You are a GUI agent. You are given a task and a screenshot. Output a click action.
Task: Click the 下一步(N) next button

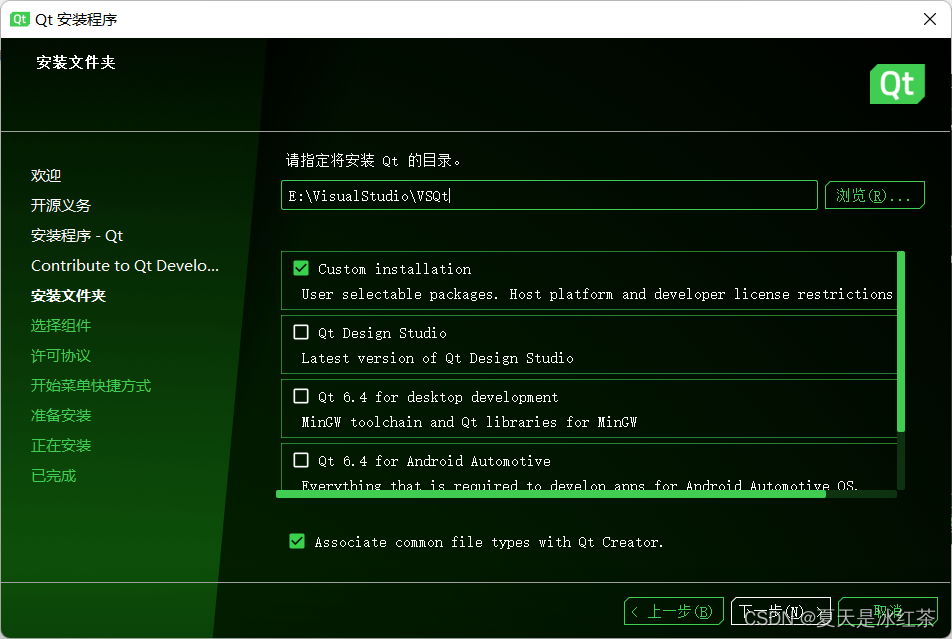click(x=781, y=611)
